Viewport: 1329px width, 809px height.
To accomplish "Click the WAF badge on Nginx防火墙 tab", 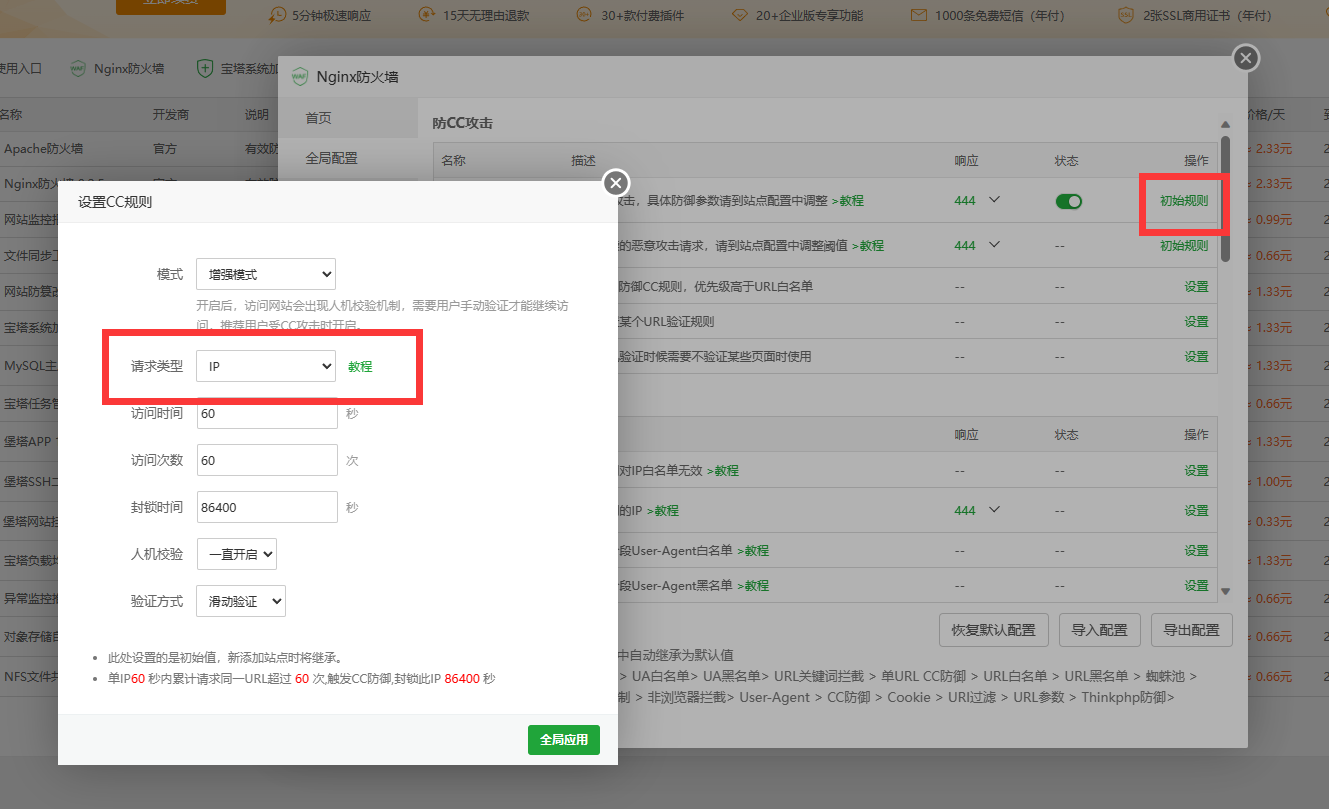I will pos(77,68).
